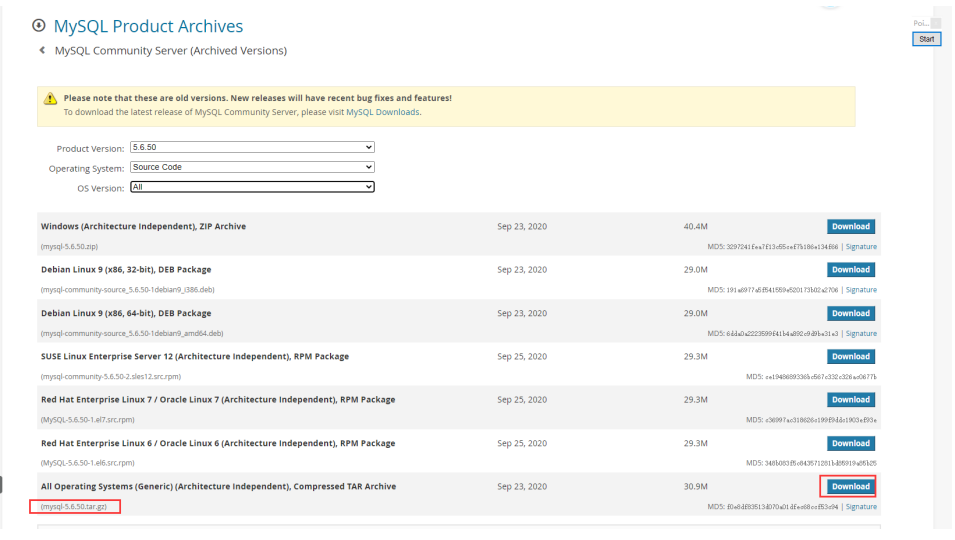Screen dimensions: 955x540
Task: Click the download circle icon beside MySQL Product Archives
Action: click(x=39, y=26)
